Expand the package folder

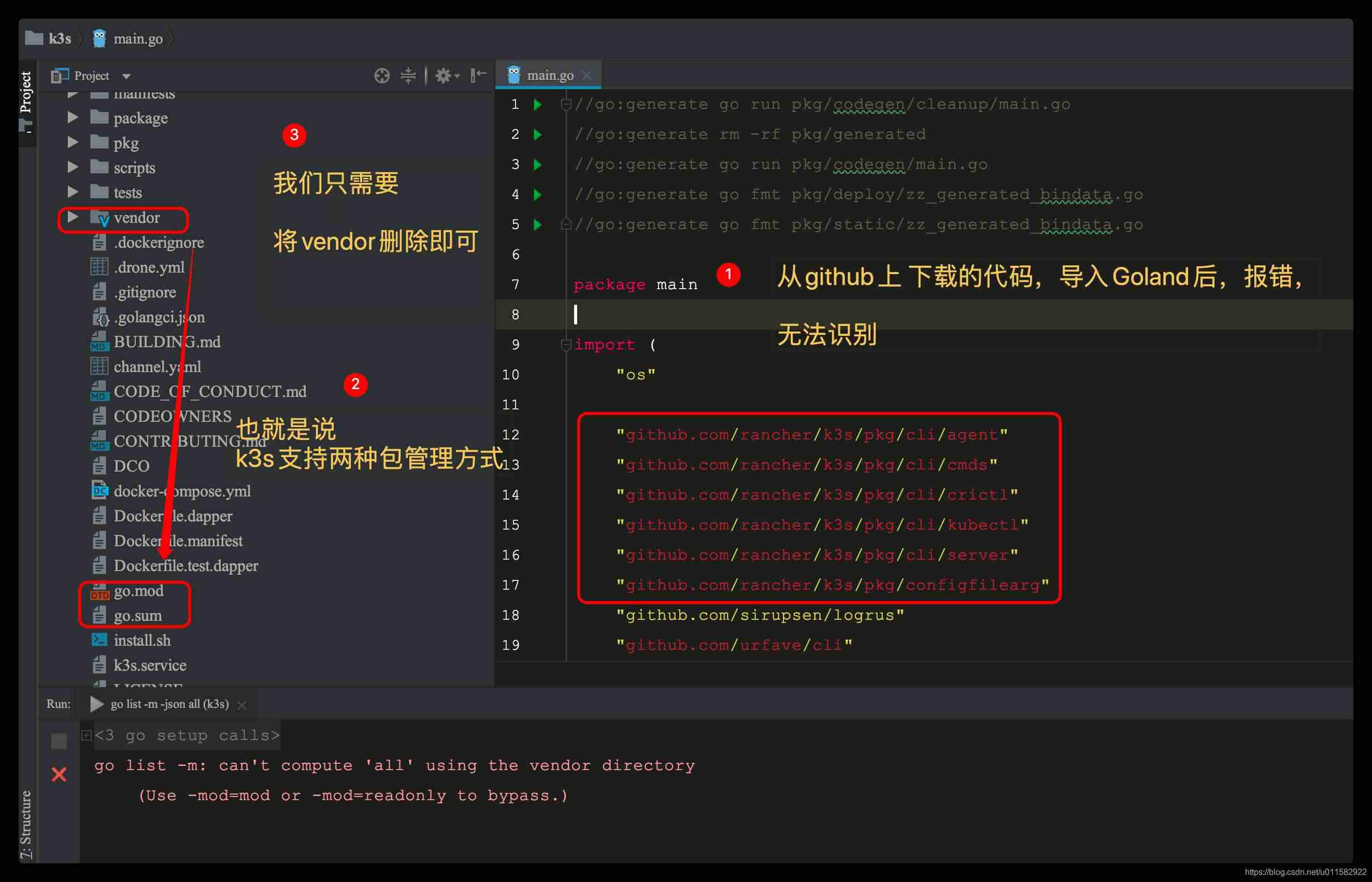click(73, 118)
